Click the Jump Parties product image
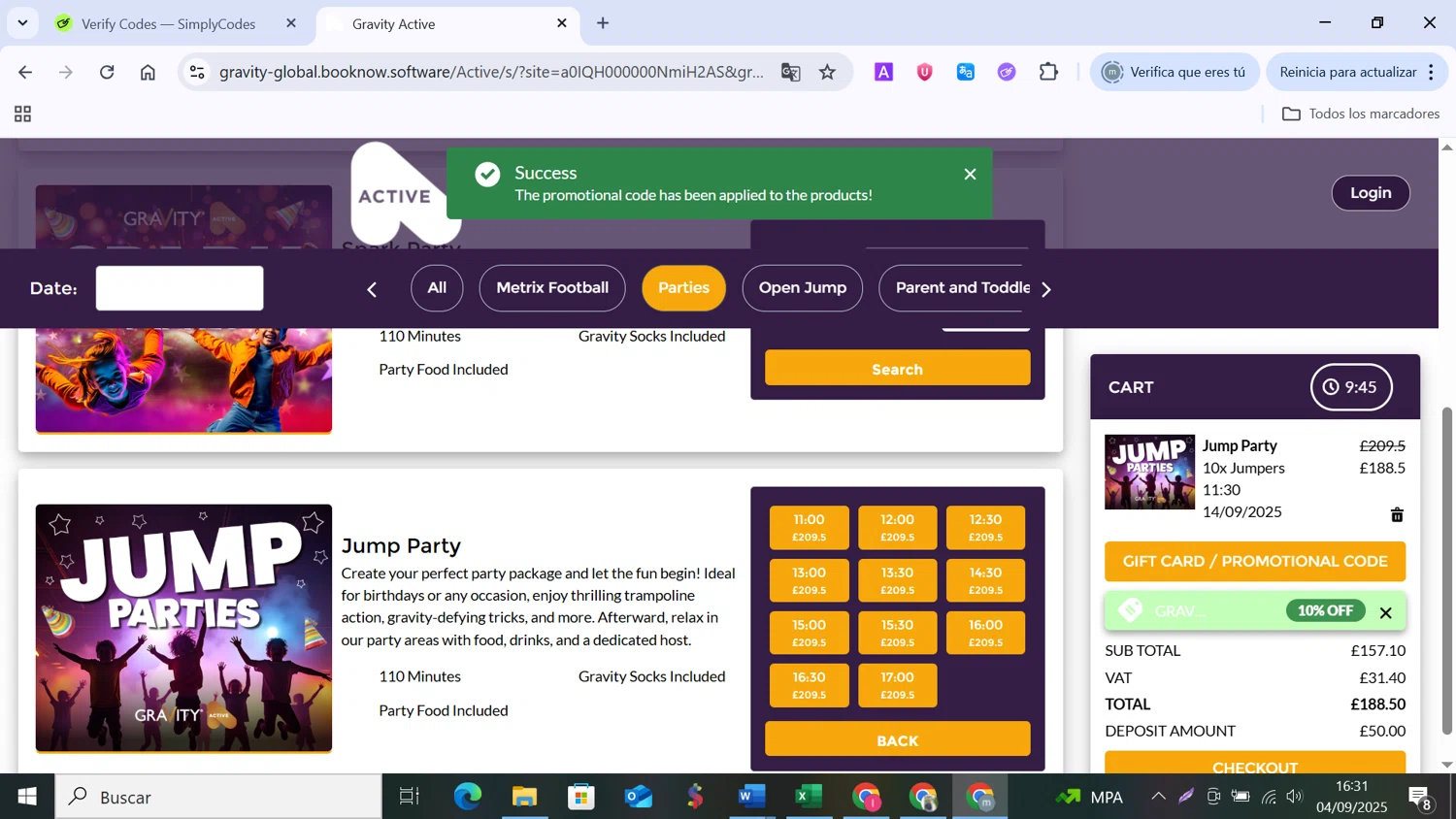 [183, 628]
